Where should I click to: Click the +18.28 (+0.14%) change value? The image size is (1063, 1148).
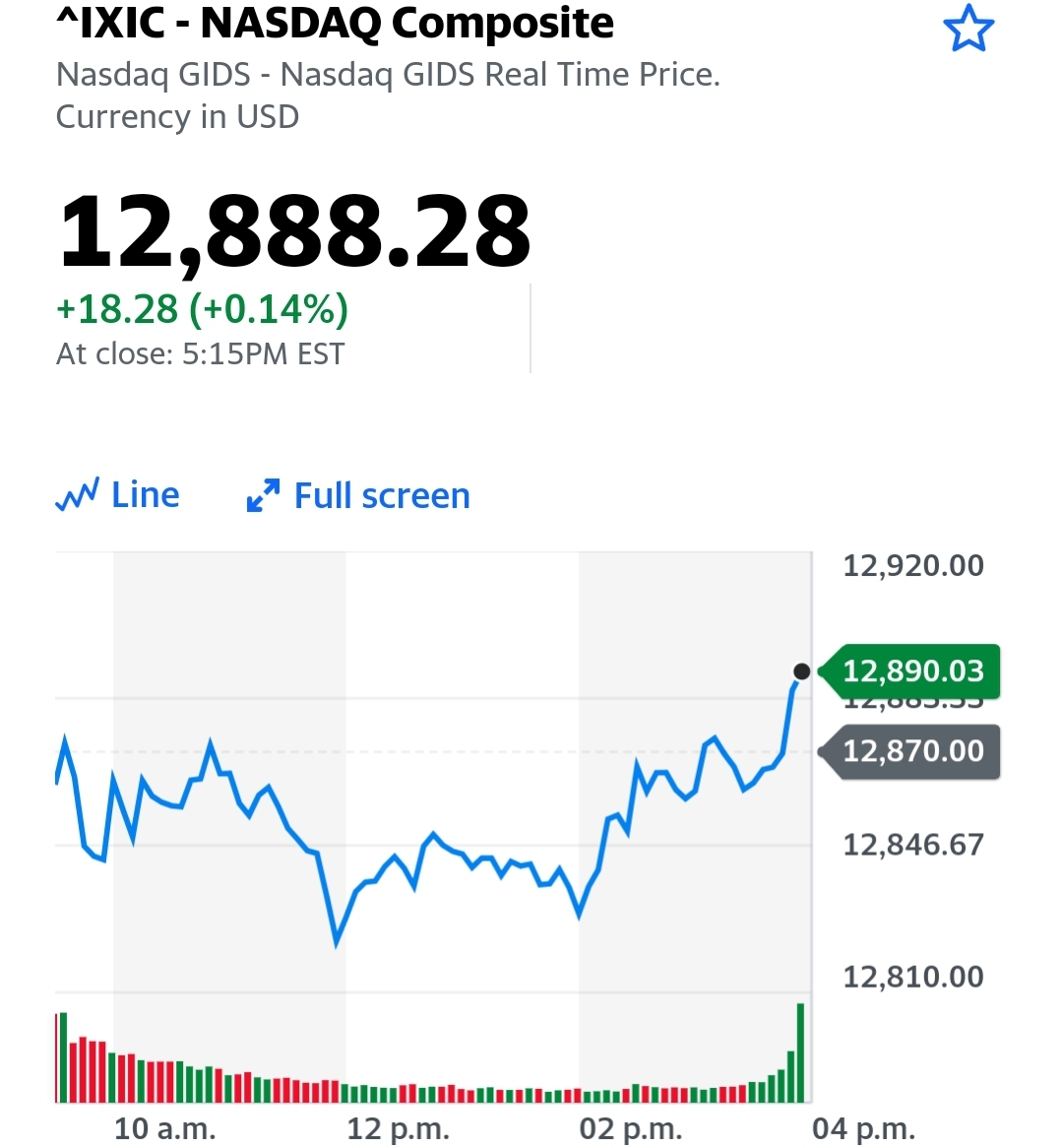click(202, 309)
